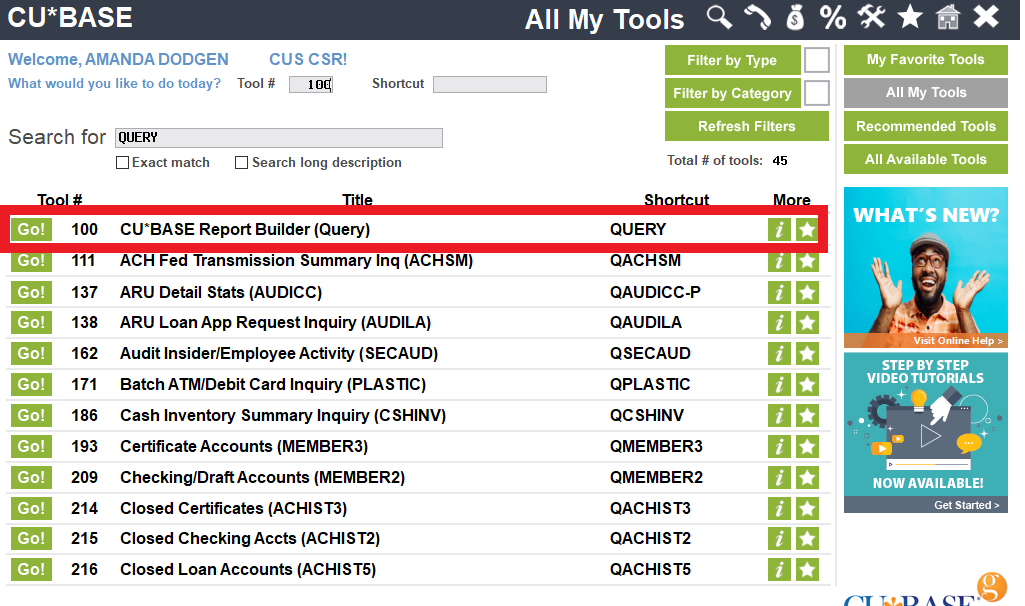Click Go! for tool 111 ACHSM
This screenshot has height=606, width=1025.
pyautogui.click(x=31, y=261)
